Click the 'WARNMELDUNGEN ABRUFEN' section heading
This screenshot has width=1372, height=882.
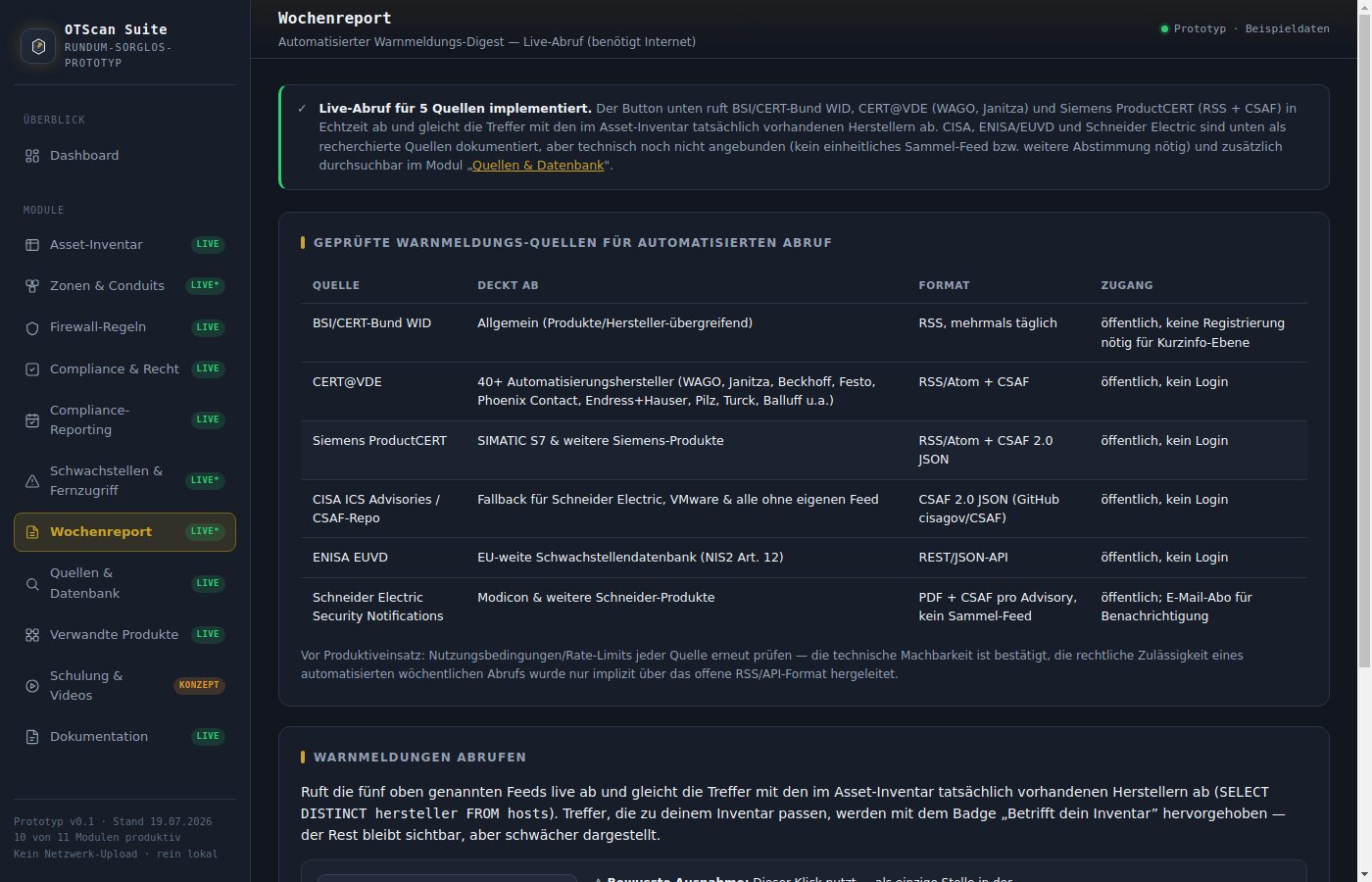click(419, 758)
